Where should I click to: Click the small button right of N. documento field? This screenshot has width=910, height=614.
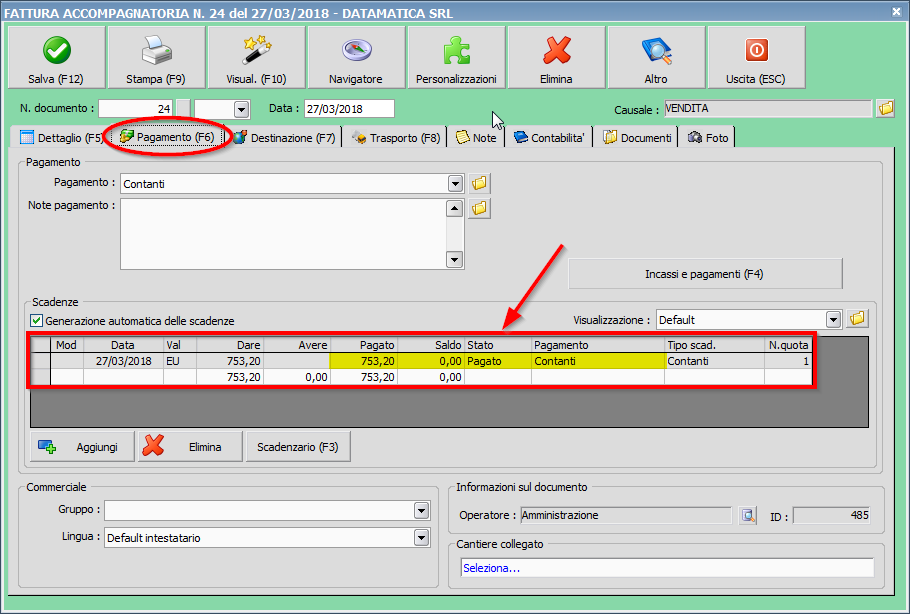[183, 109]
